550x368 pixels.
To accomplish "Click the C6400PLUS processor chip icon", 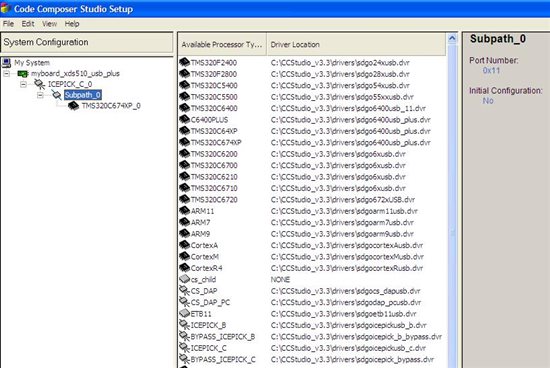I will pos(185,120).
